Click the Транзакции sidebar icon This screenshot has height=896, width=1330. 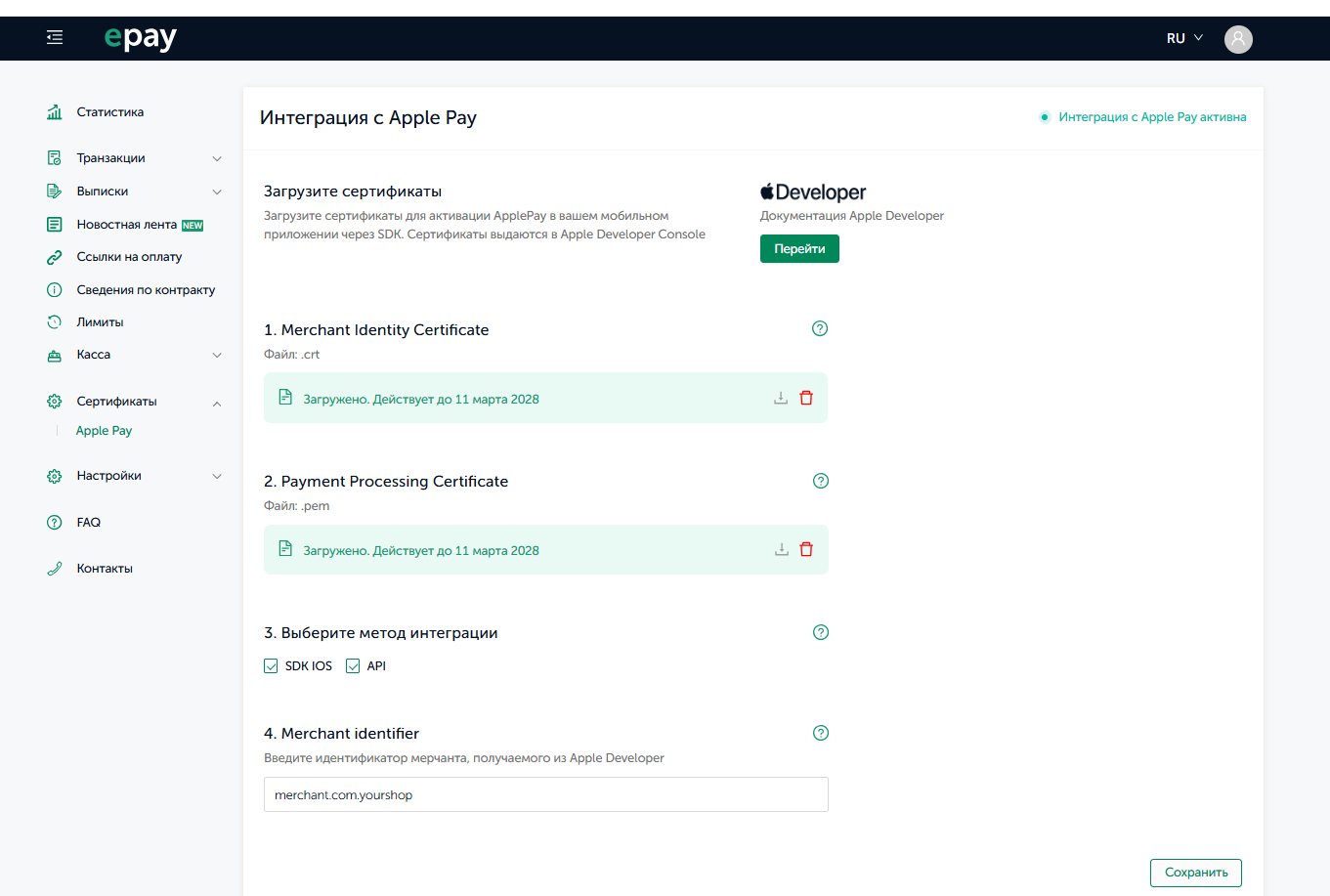pyautogui.click(x=55, y=158)
